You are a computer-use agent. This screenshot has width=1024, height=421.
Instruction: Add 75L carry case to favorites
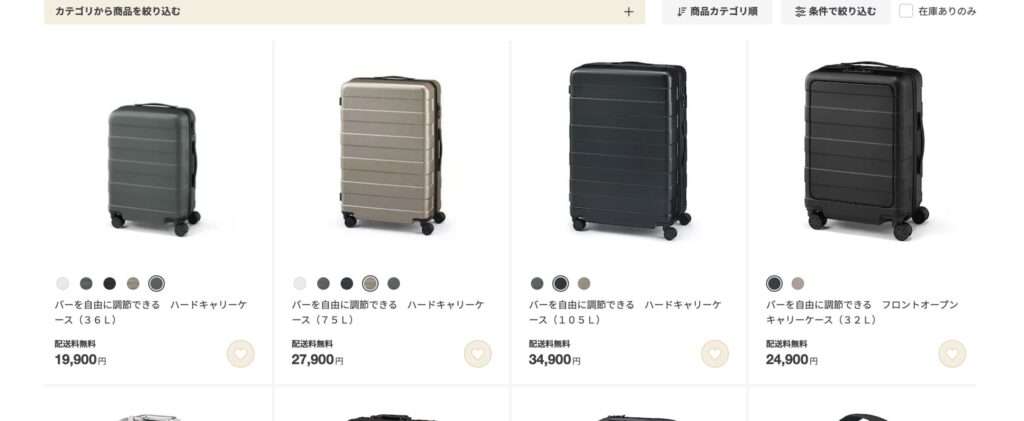click(x=477, y=354)
